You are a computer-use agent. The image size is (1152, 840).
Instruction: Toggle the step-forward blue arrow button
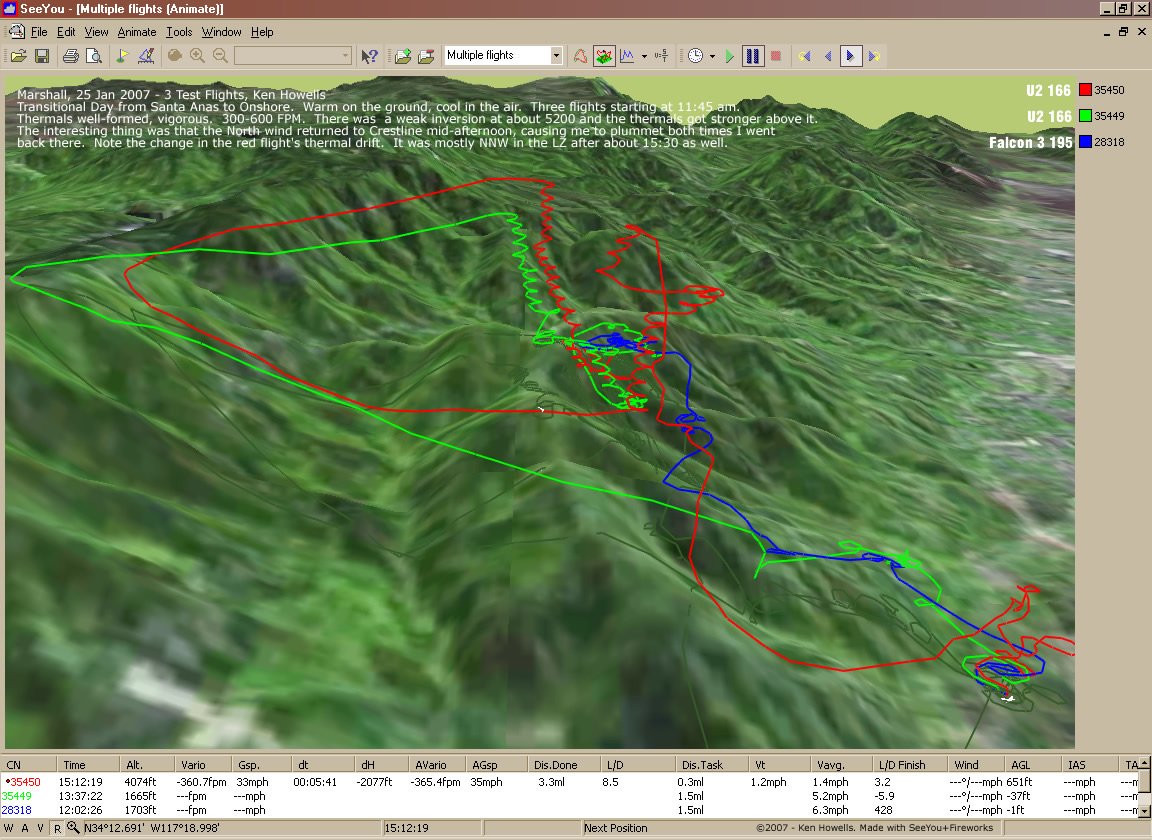pos(850,56)
